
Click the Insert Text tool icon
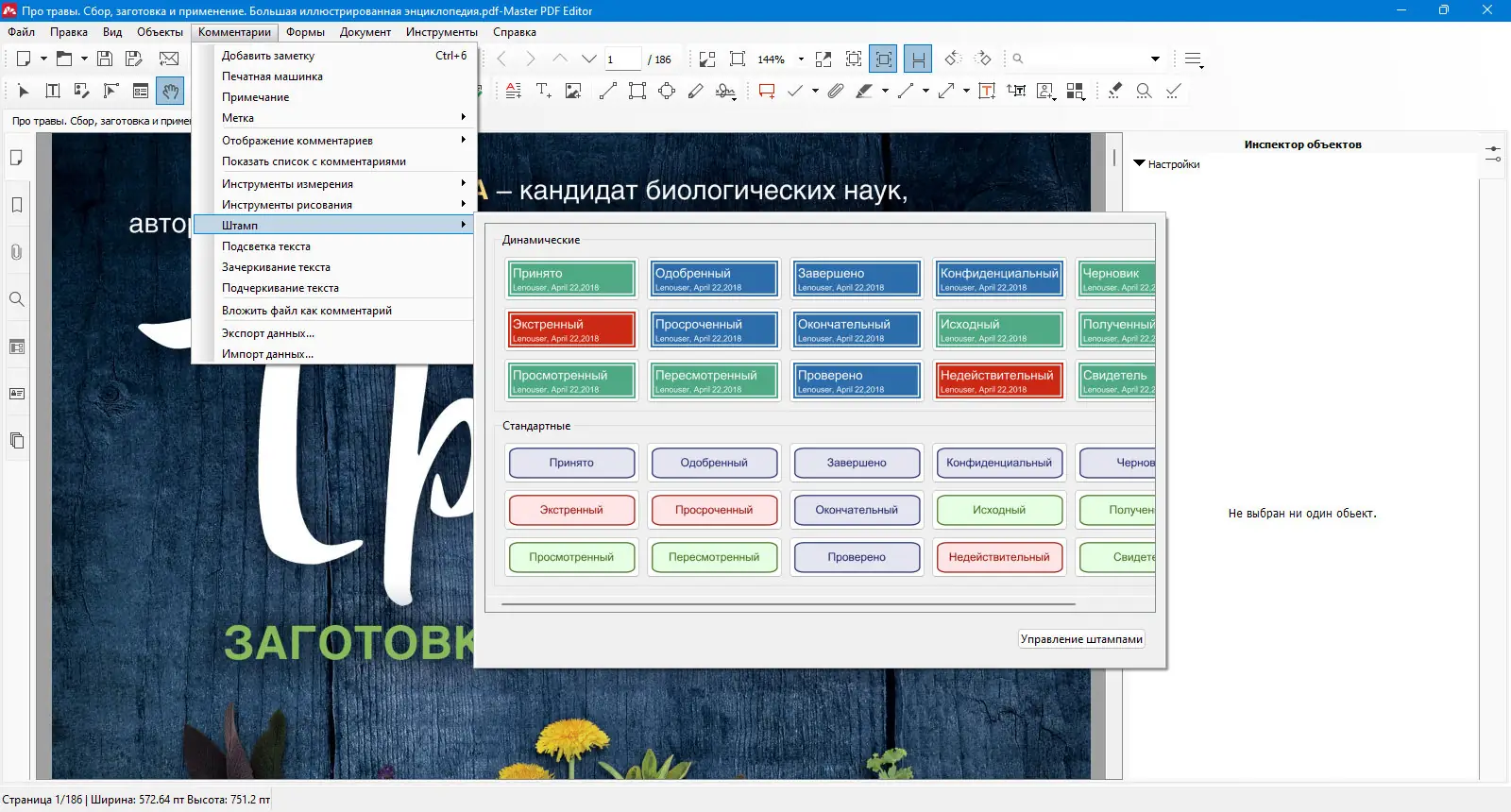[x=544, y=91]
